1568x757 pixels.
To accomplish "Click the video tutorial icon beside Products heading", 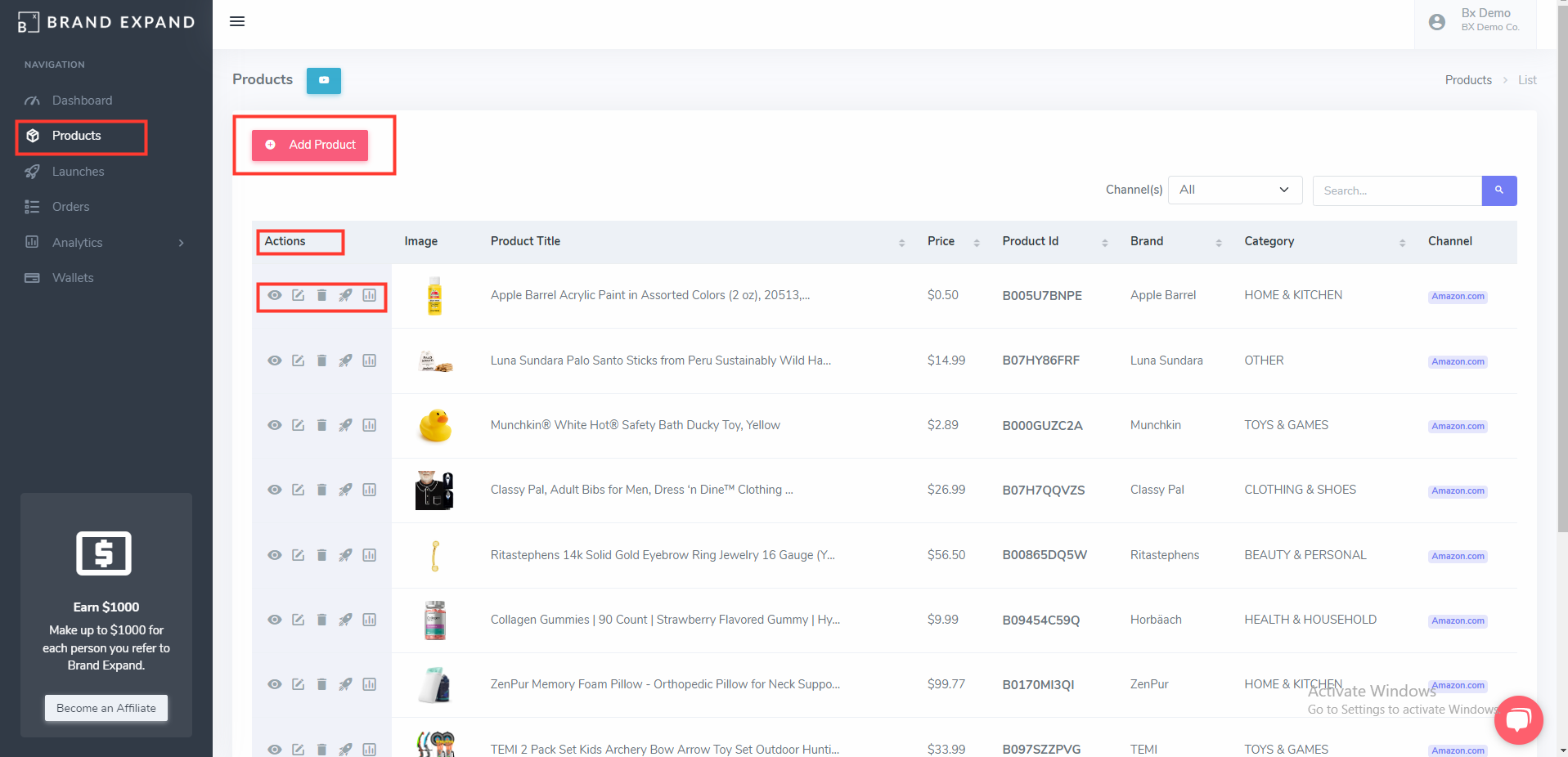I will 324,80.
